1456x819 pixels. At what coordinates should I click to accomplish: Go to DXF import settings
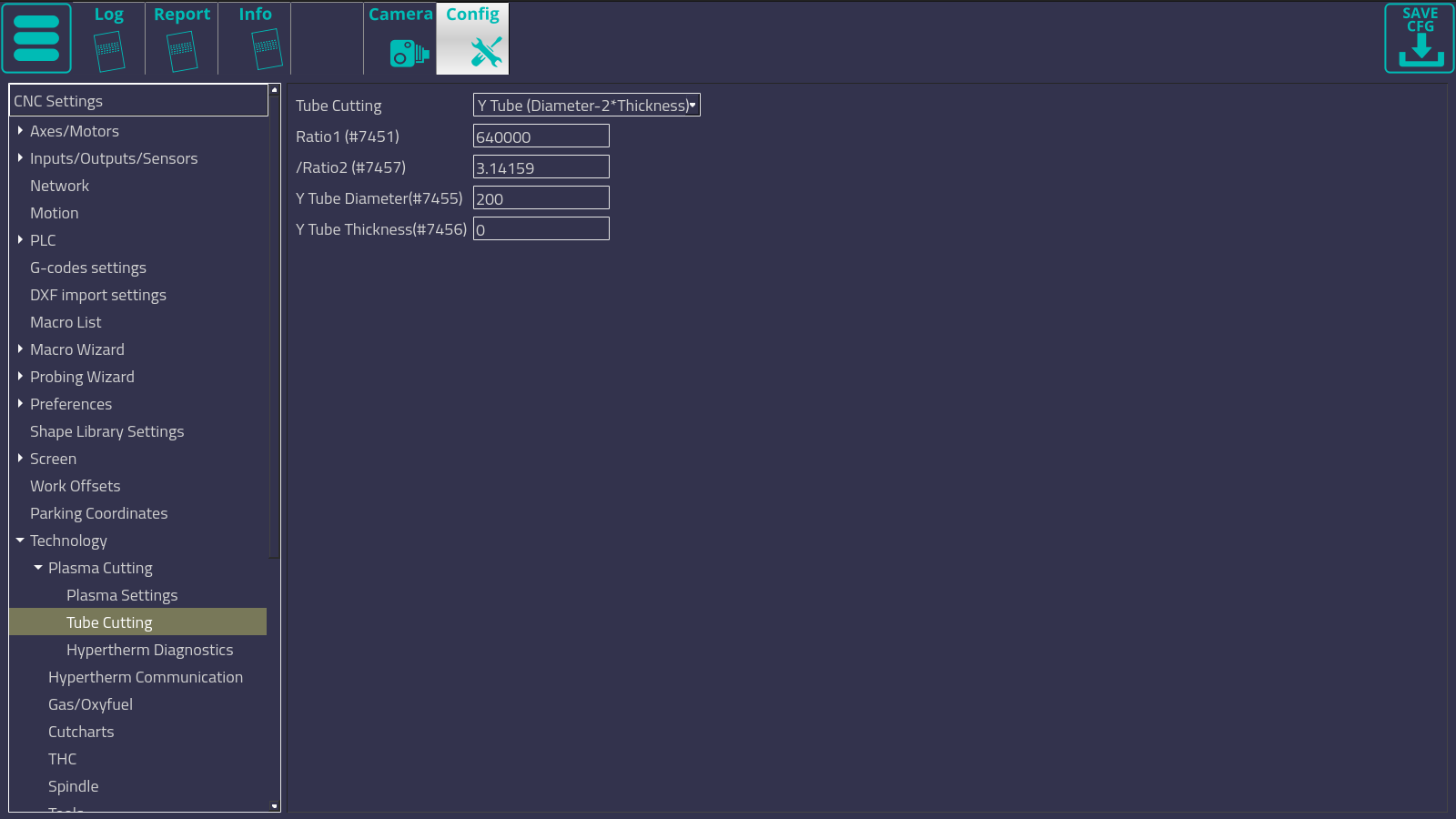(x=98, y=295)
